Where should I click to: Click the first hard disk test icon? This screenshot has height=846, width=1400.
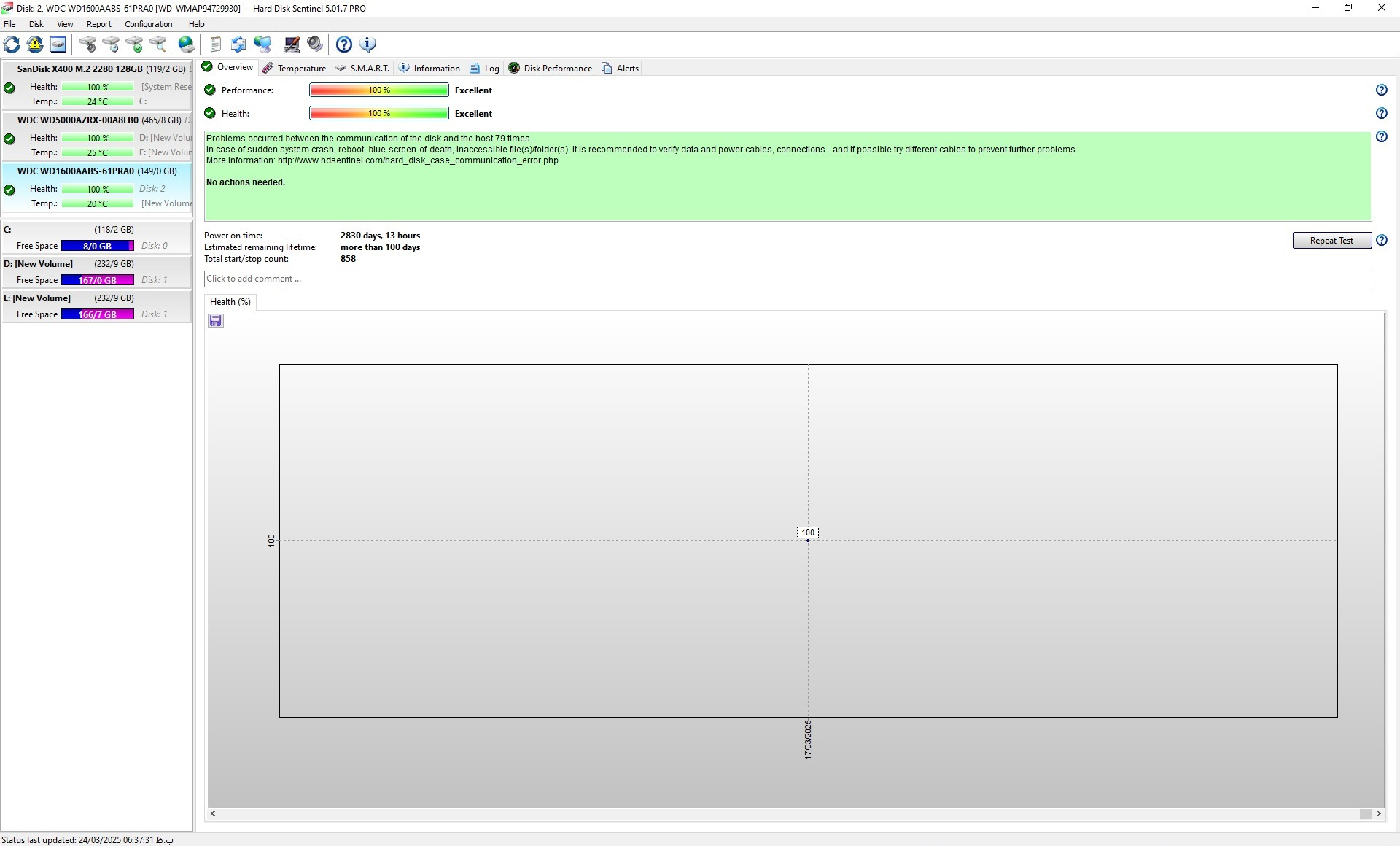87,44
